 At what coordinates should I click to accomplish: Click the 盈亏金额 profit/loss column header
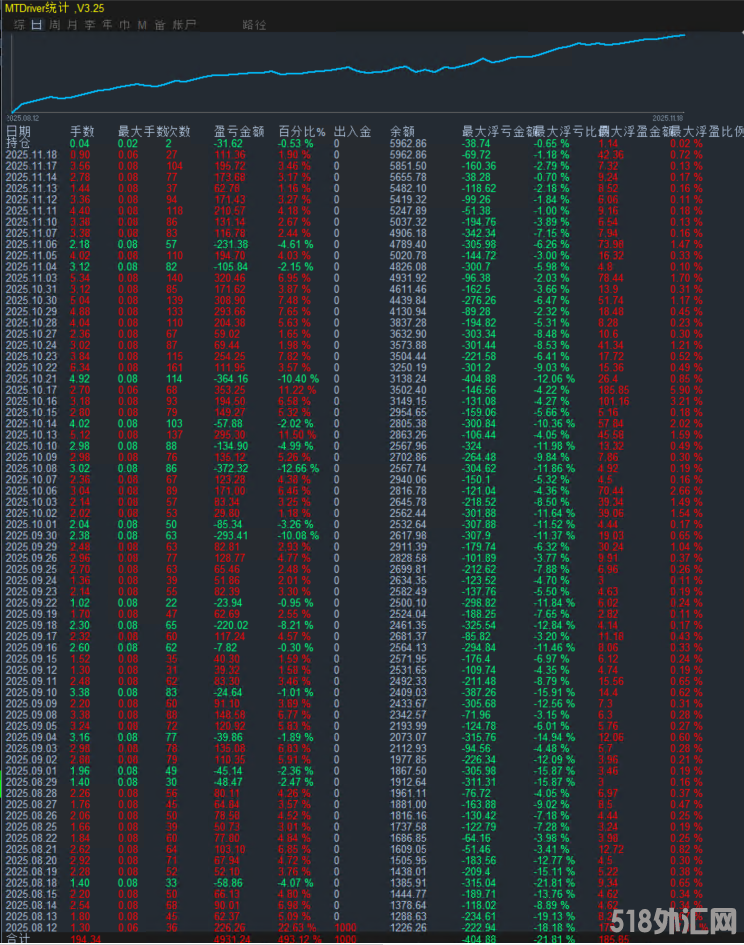click(239, 131)
